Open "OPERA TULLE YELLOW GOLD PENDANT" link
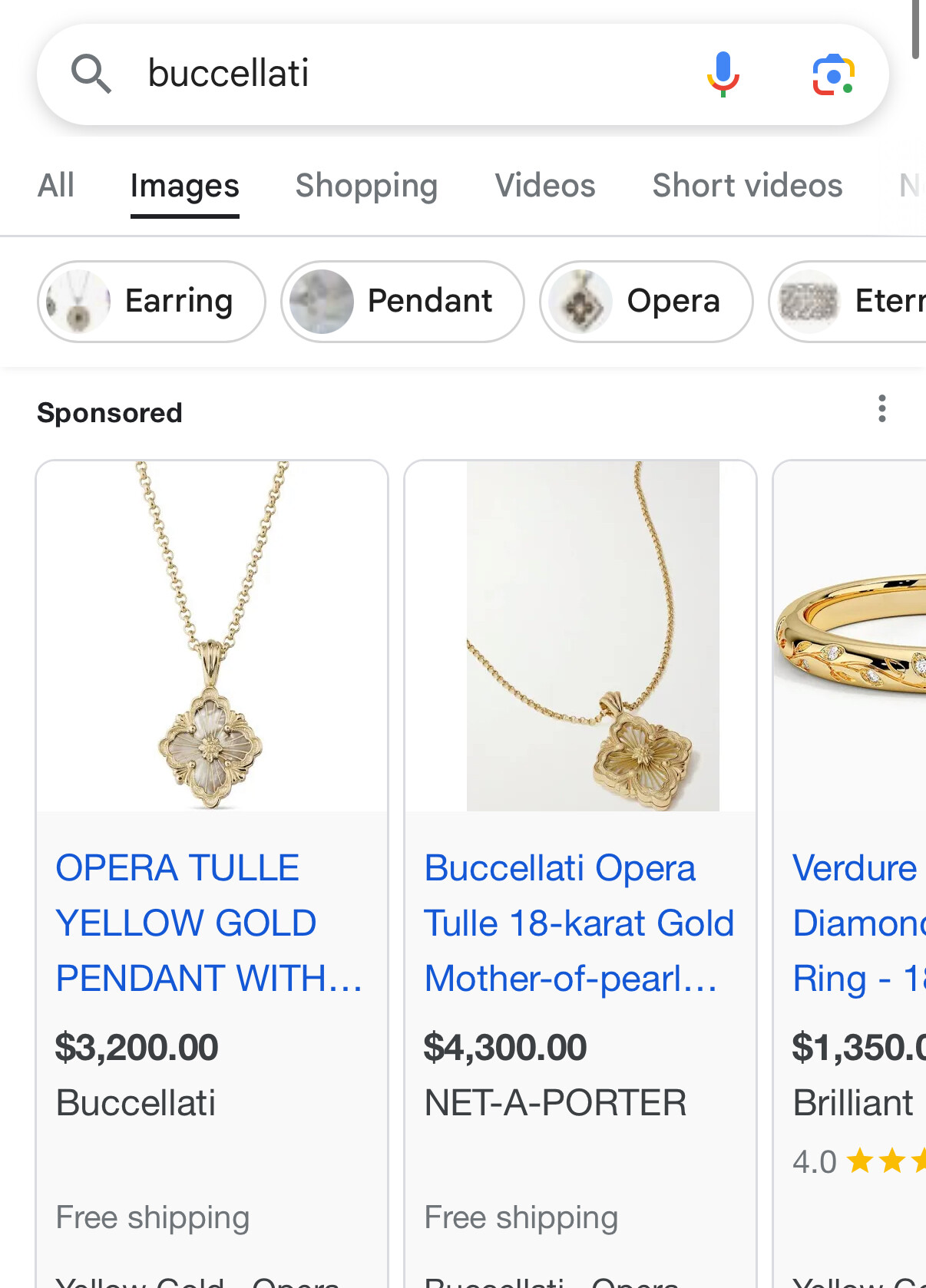 [208, 923]
